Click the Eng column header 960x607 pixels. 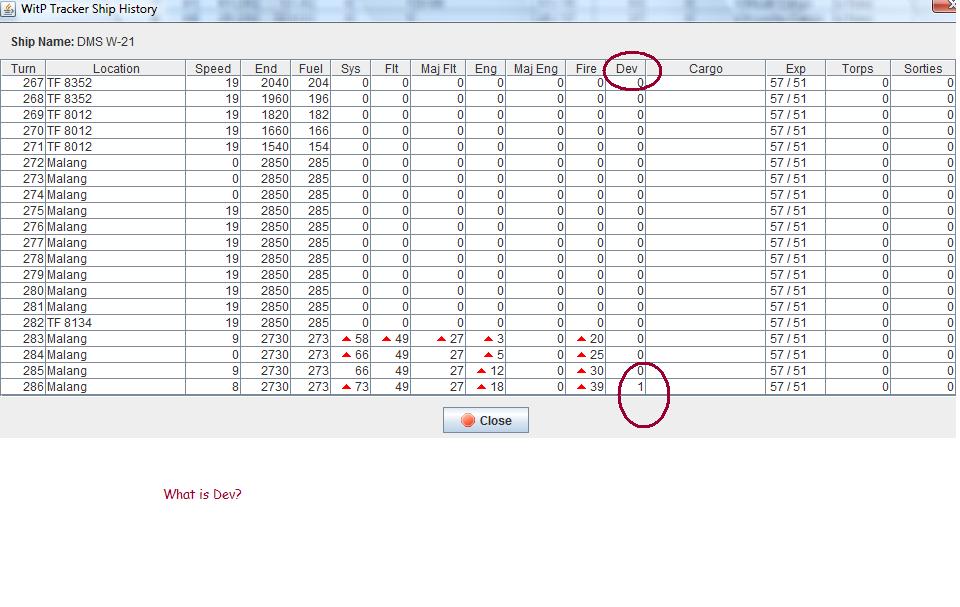(486, 69)
